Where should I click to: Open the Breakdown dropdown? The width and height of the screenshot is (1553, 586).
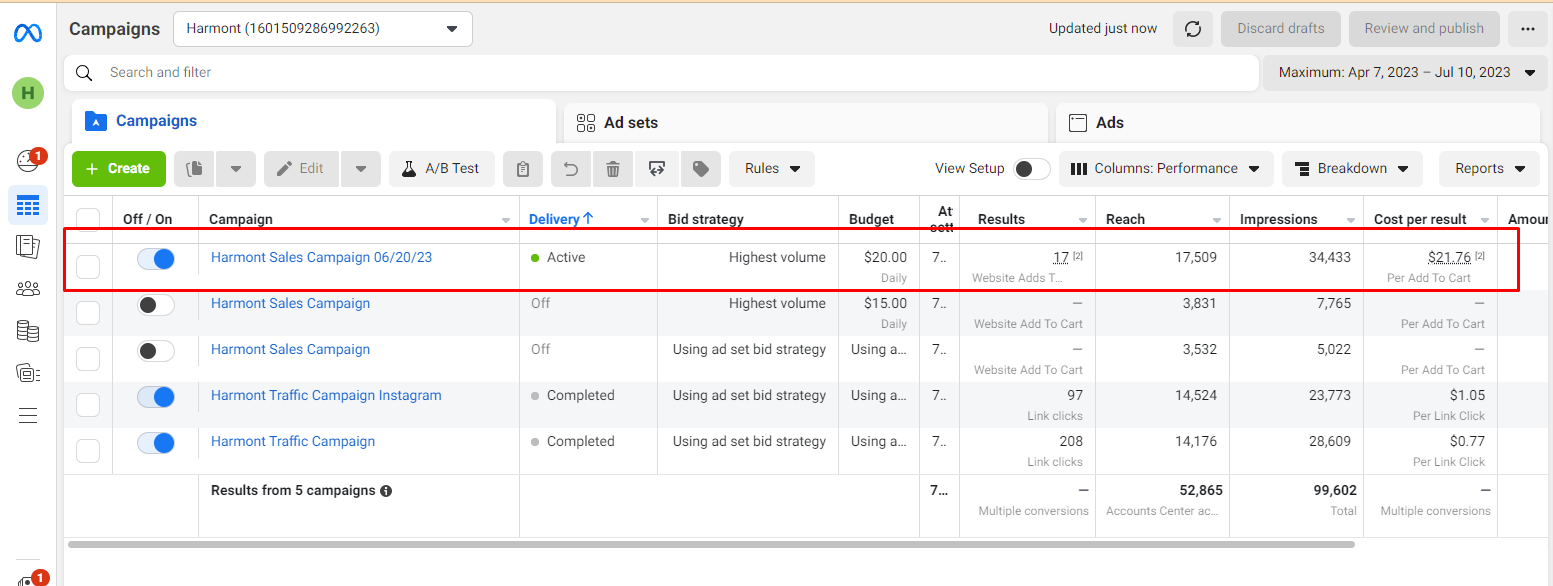click(x=1352, y=169)
